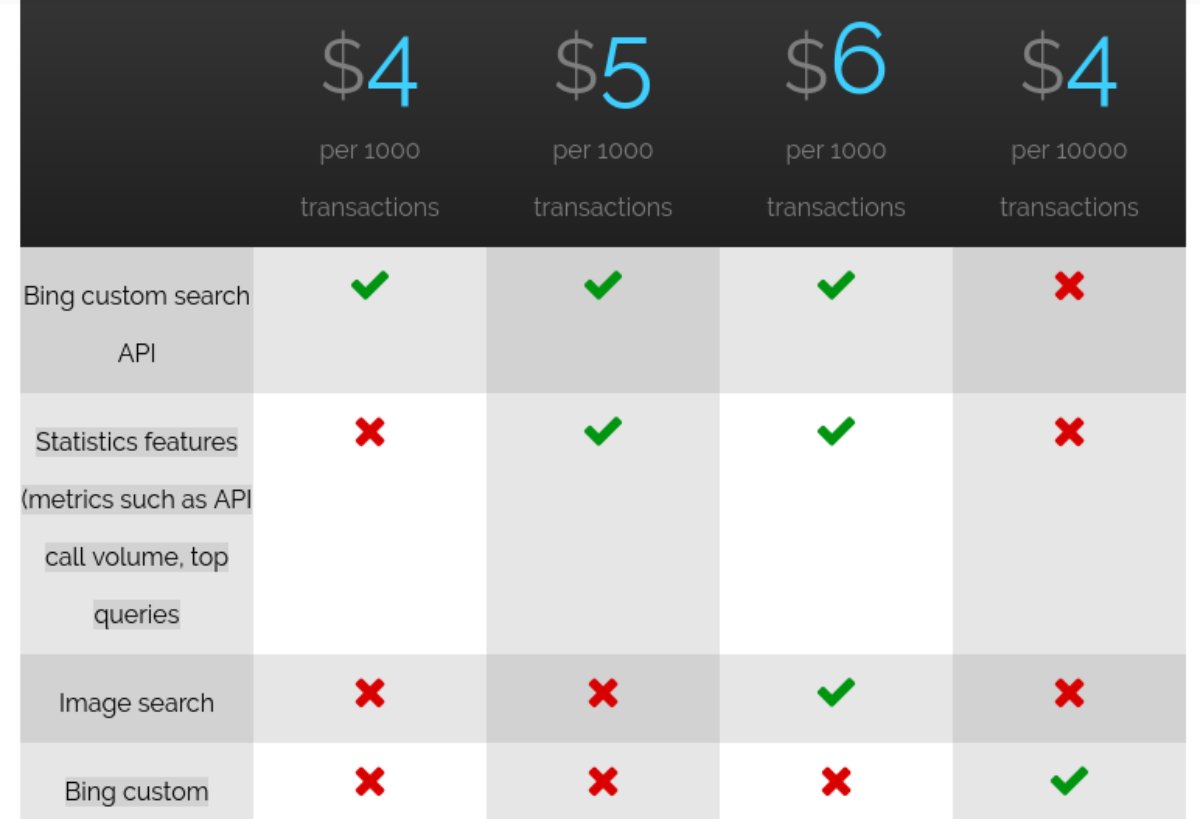The height and width of the screenshot is (819, 1200).
Task: Click the "Statistics features" row label
Action: pos(137,441)
